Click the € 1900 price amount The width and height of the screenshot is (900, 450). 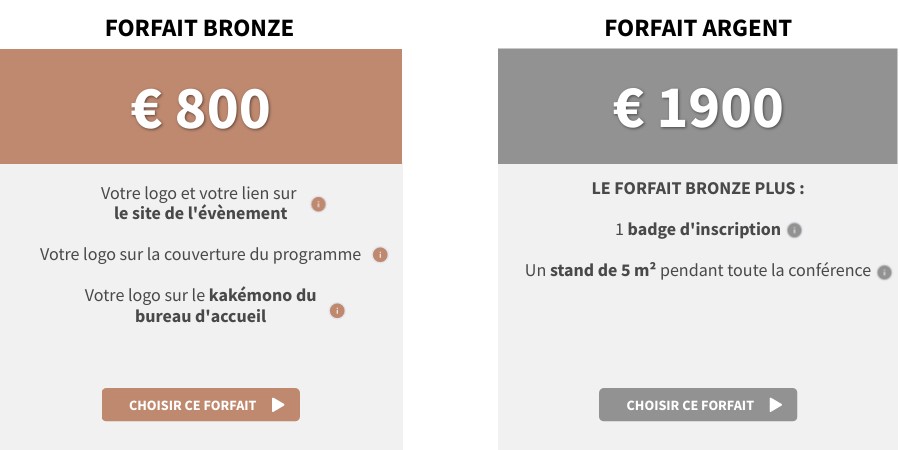click(698, 108)
